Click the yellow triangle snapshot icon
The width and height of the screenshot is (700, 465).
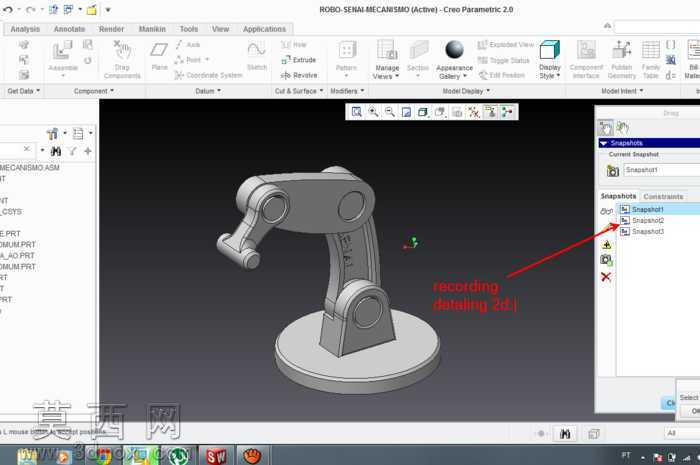point(606,245)
